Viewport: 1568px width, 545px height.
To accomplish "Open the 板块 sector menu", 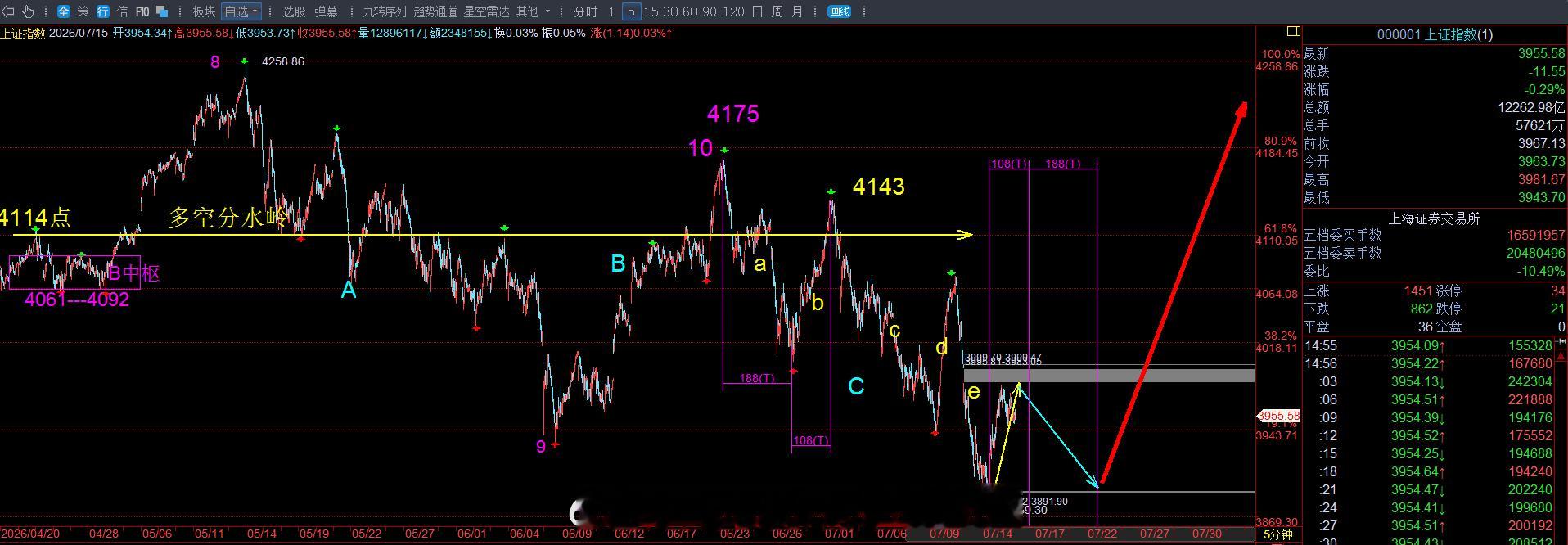I will 205,11.
